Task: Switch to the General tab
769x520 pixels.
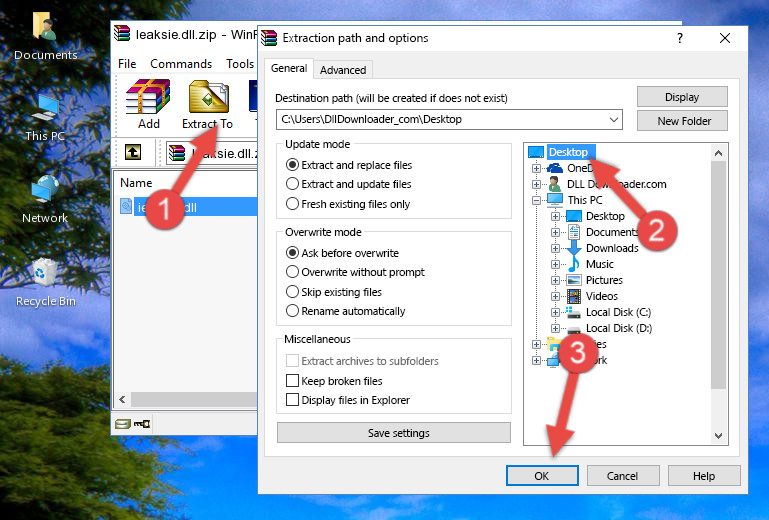Action: click(x=289, y=68)
